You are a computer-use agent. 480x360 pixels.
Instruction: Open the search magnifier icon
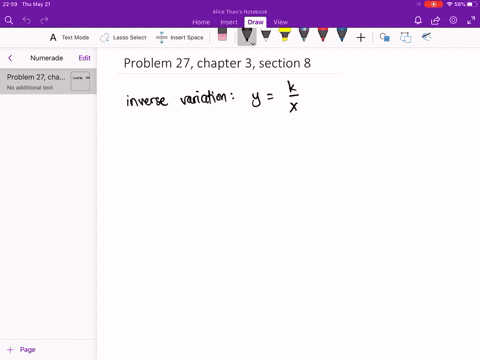coord(9,20)
